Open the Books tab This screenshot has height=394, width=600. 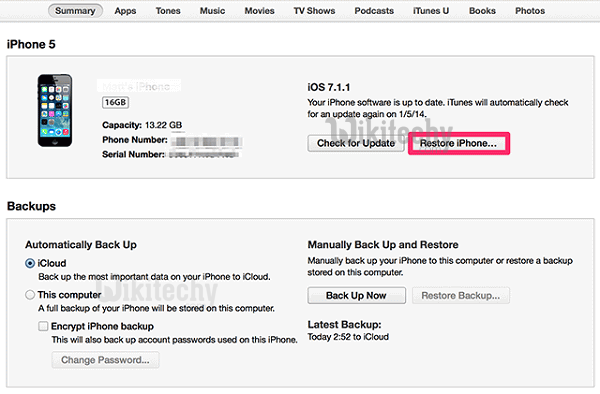tap(482, 11)
